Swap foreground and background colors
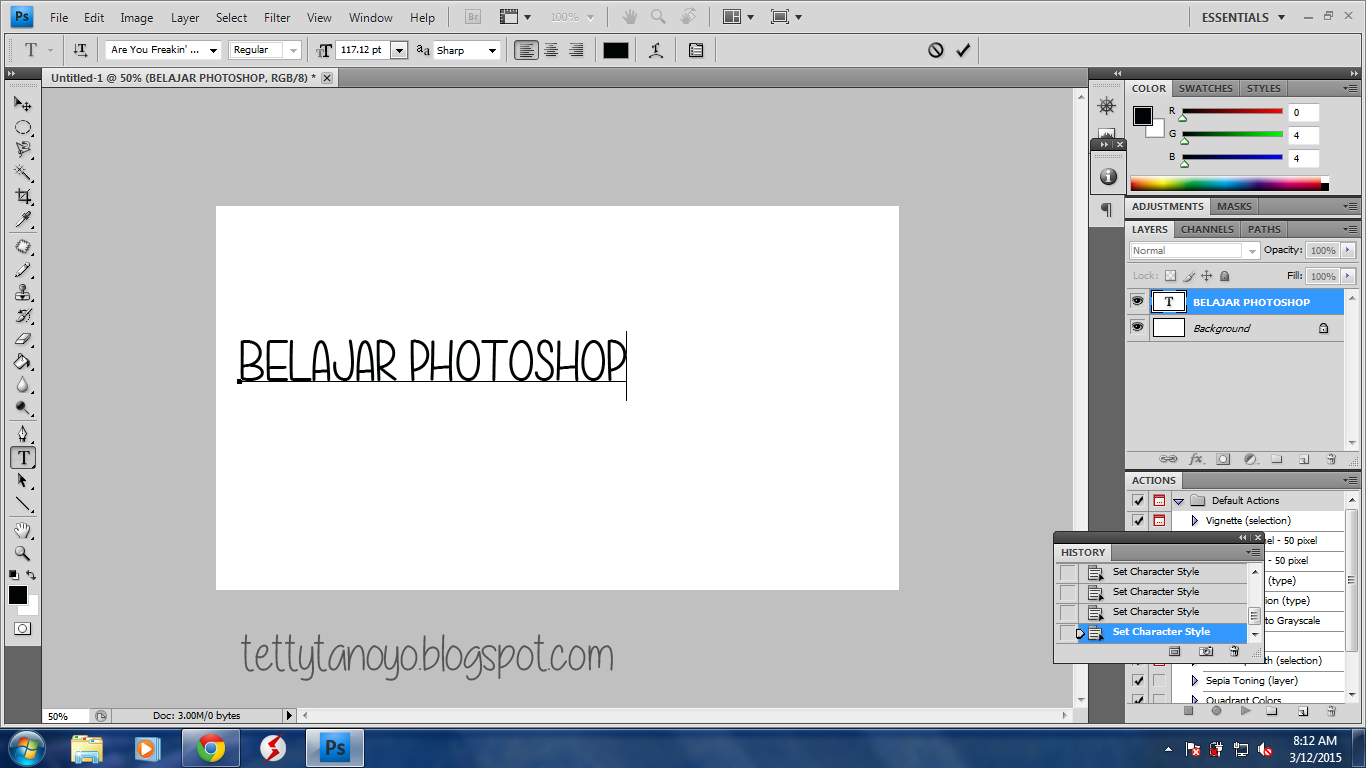The image size is (1366, 768). [31, 575]
